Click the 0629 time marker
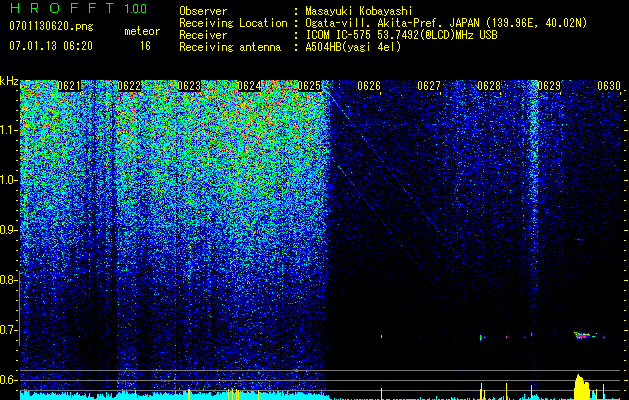629x400 pixels. tap(549, 86)
